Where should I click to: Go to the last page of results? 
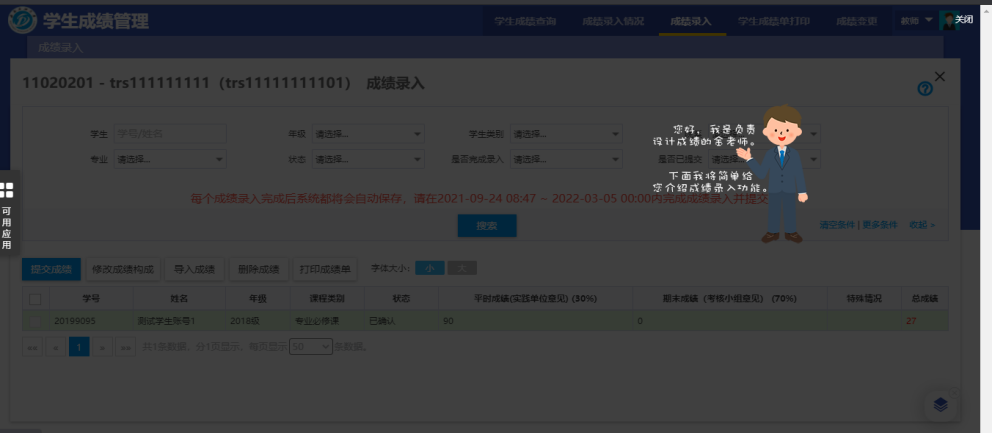pyautogui.click(x=126, y=347)
